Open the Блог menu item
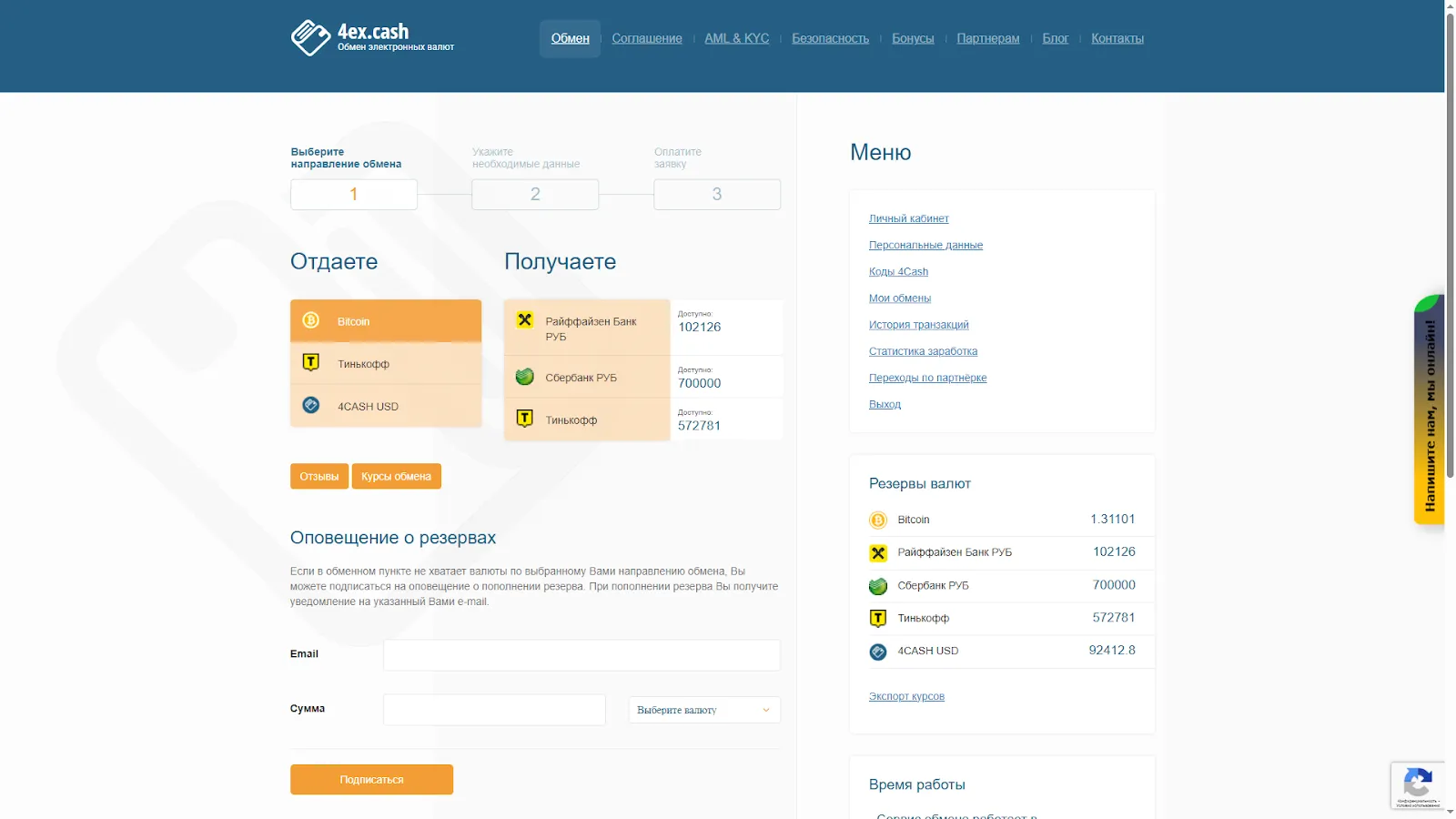The width and height of the screenshot is (1456, 819). tap(1056, 38)
